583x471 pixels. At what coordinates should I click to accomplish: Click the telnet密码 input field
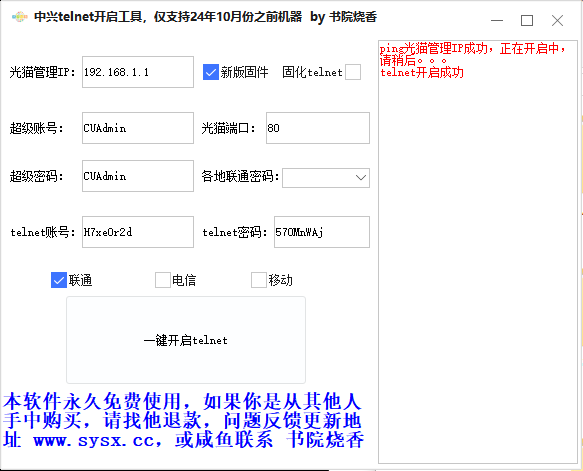(322, 232)
